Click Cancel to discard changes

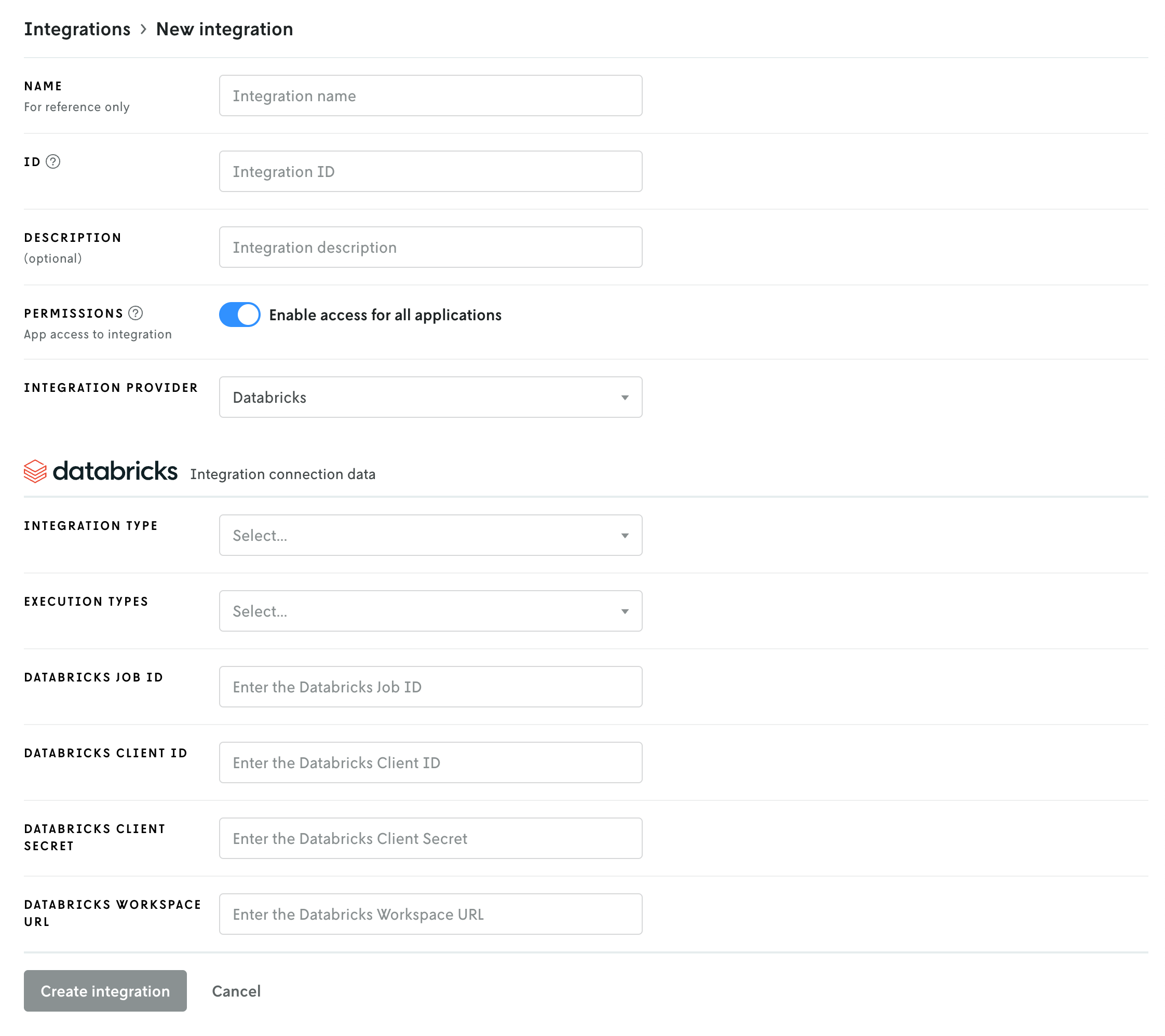pos(236,991)
